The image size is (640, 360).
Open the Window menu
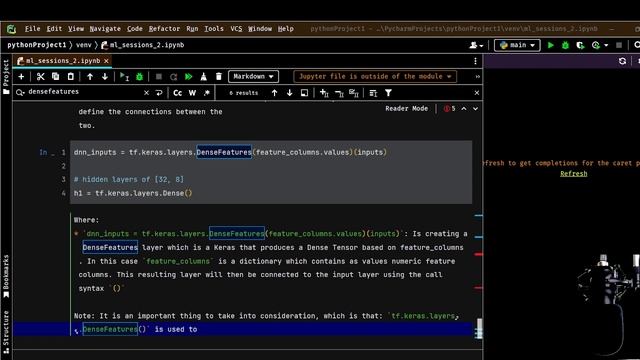[x=260, y=29]
